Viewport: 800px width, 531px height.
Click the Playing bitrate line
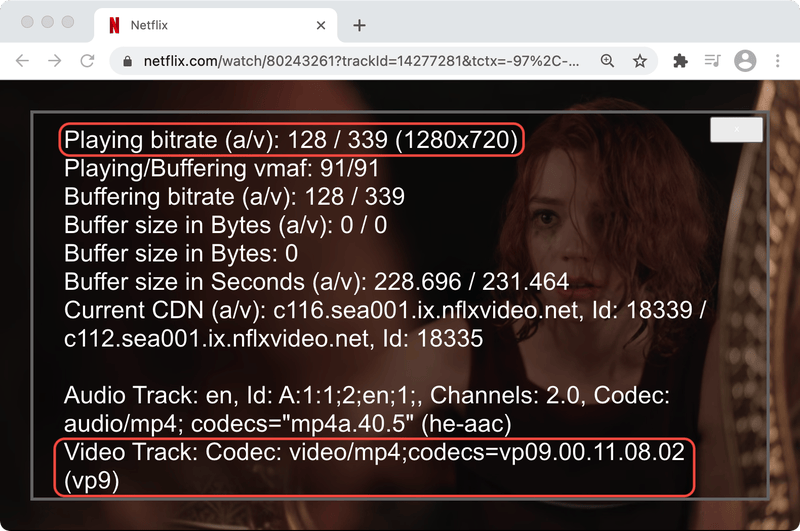tap(290, 140)
